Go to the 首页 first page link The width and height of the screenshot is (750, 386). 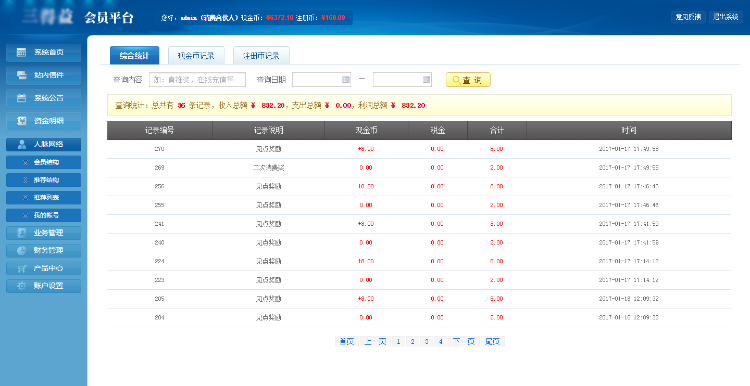347,342
